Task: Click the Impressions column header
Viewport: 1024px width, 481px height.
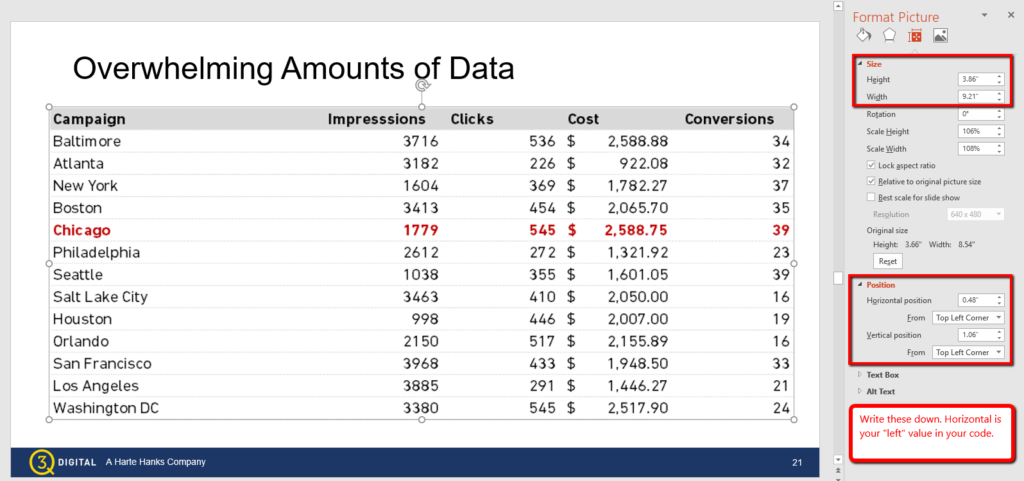Action: tap(377, 119)
